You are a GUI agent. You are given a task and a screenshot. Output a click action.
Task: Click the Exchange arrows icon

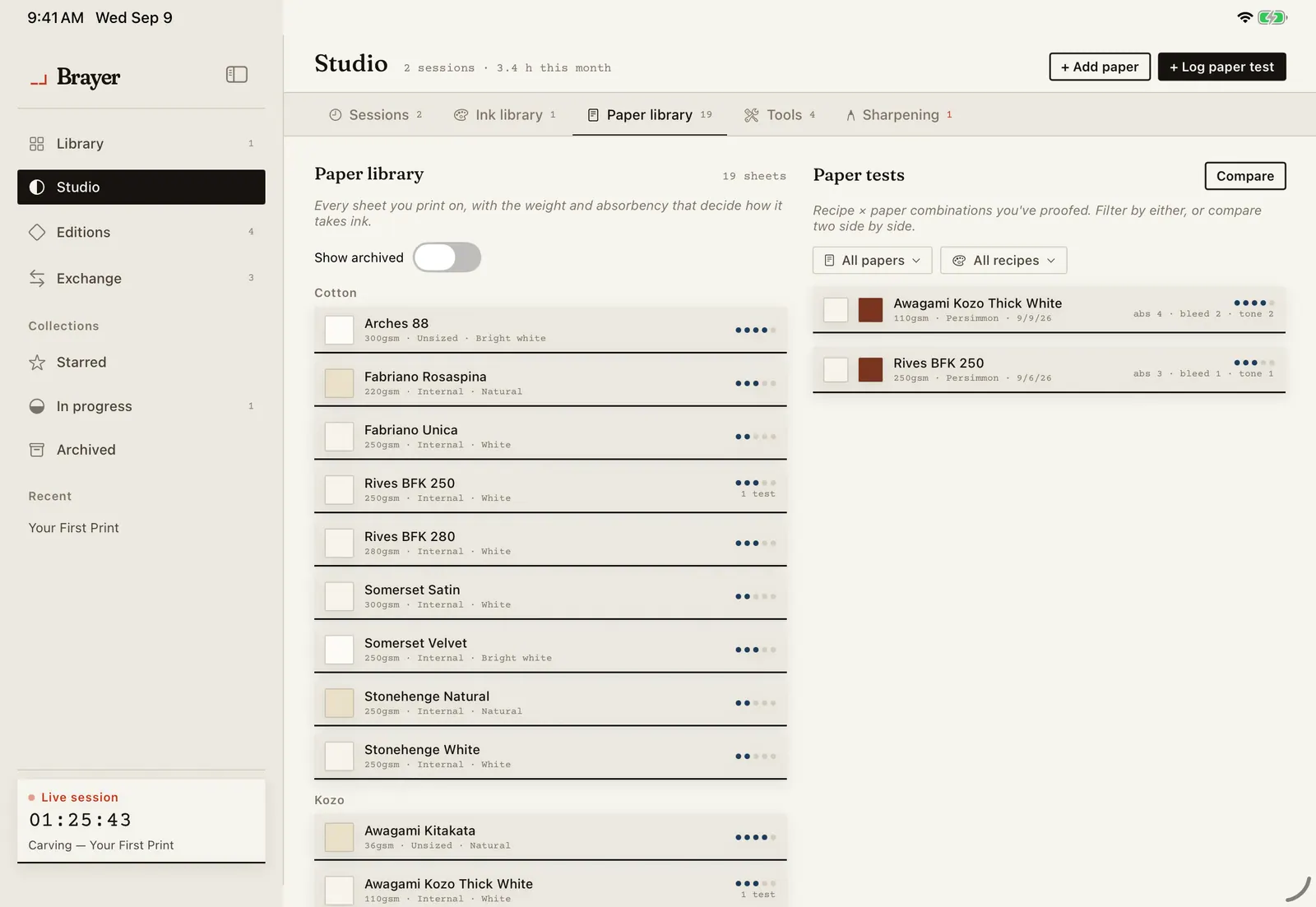(37, 279)
